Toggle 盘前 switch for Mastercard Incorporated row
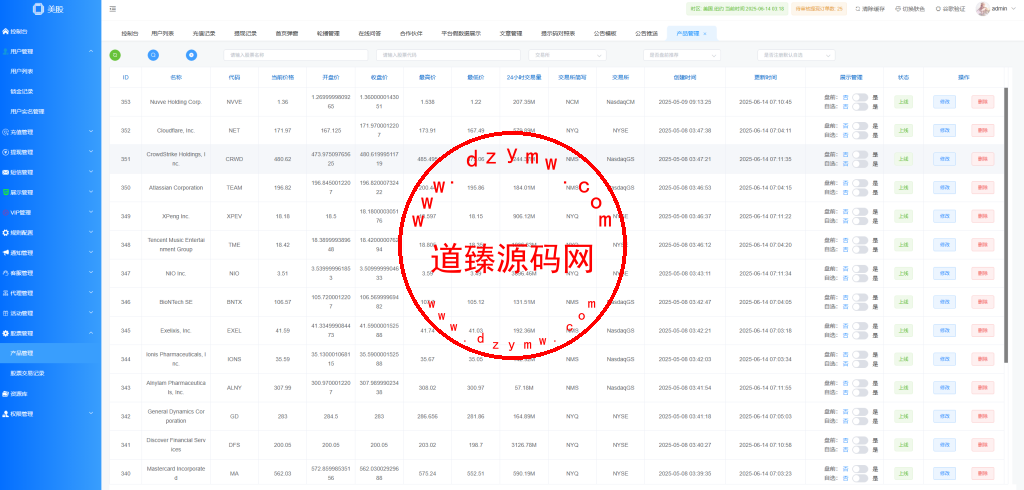 click(x=860, y=469)
